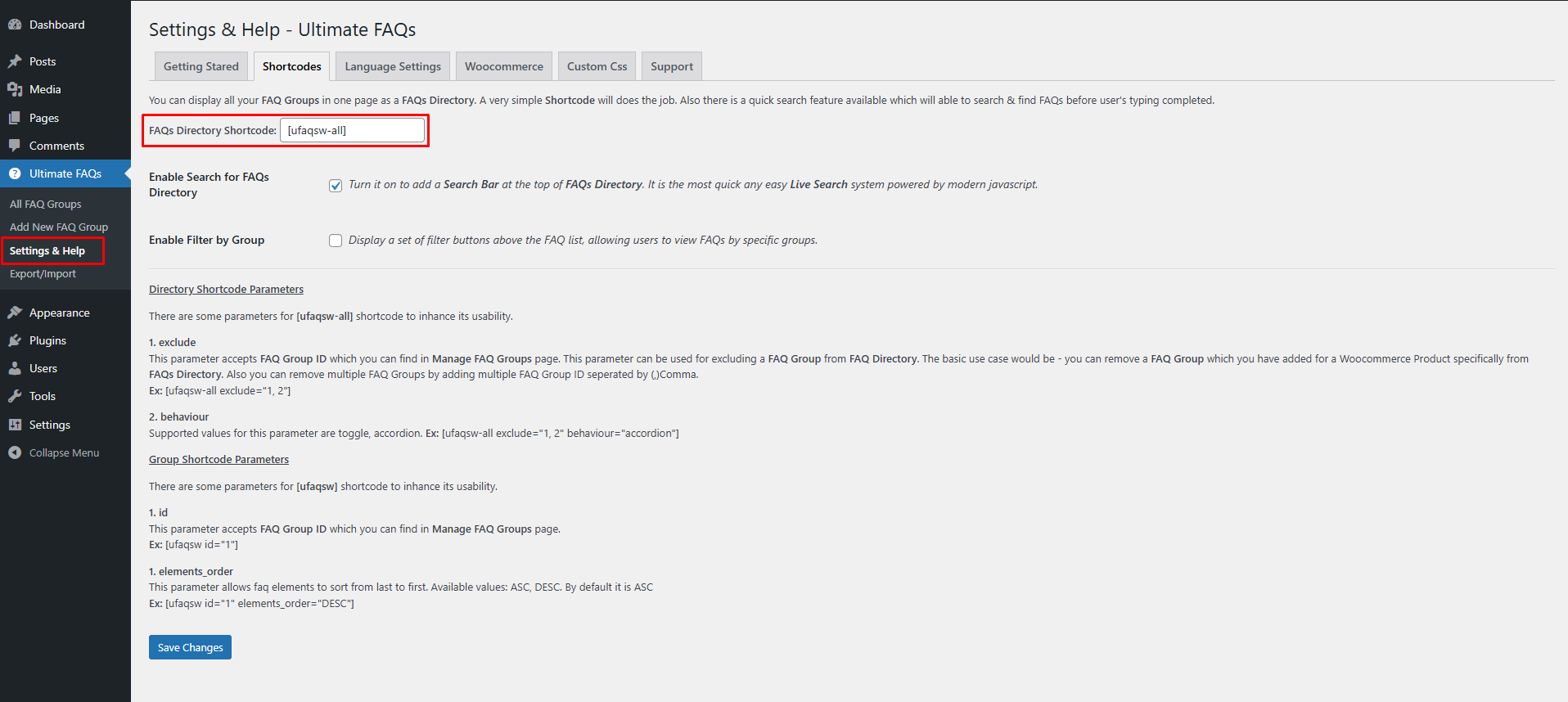Open the Custom Css tab

(x=597, y=66)
